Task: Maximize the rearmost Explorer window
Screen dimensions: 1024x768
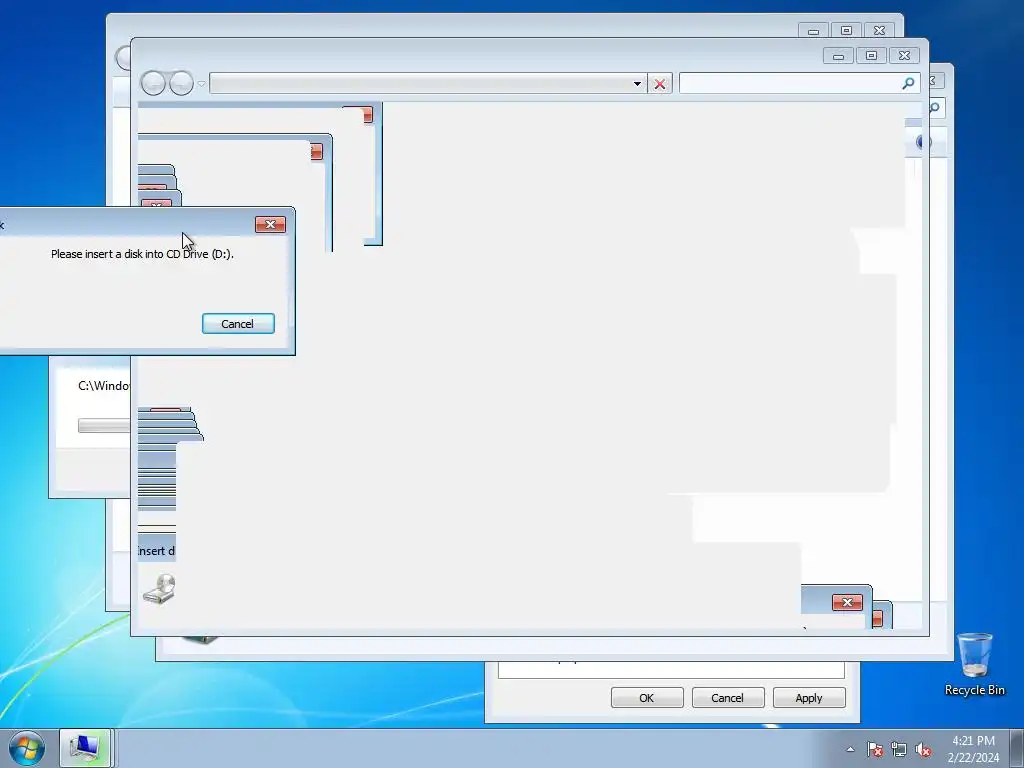Action: pyautogui.click(x=846, y=31)
